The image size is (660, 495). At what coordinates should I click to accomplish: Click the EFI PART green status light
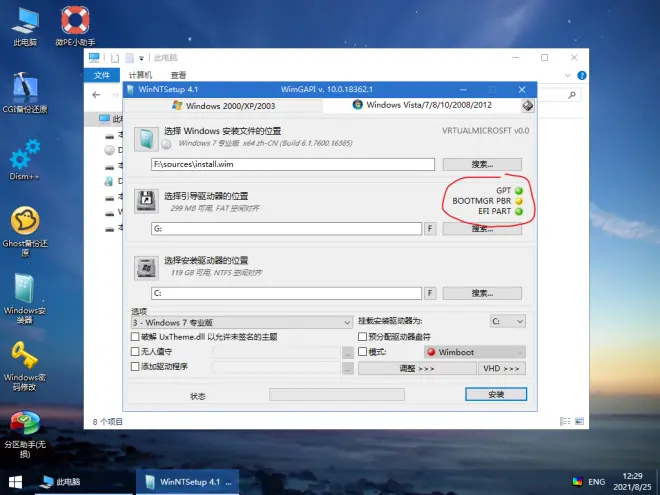click(519, 211)
